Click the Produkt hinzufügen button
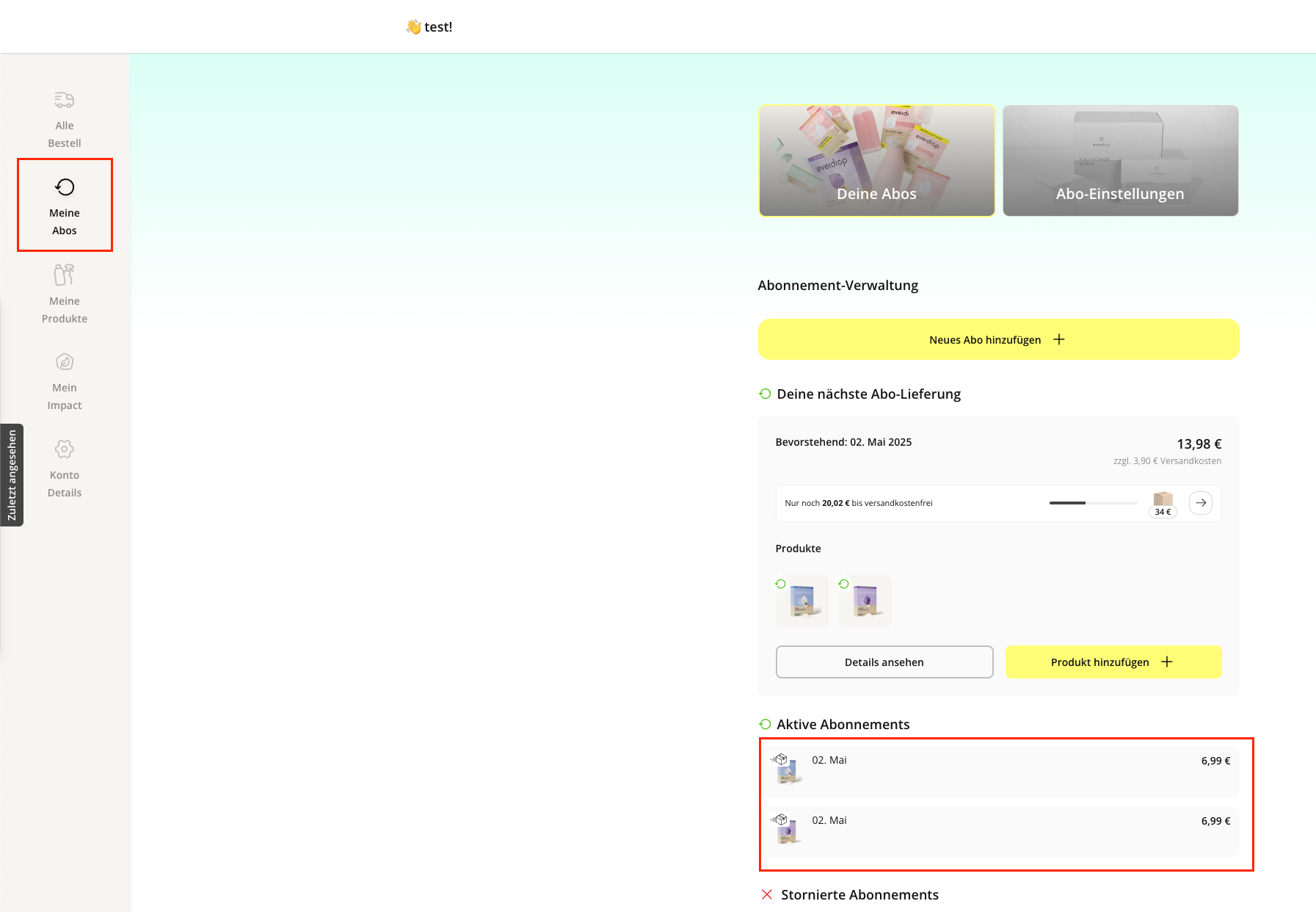Image resolution: width=1316 pixels, height=912 pixels. coord(1113,662)
